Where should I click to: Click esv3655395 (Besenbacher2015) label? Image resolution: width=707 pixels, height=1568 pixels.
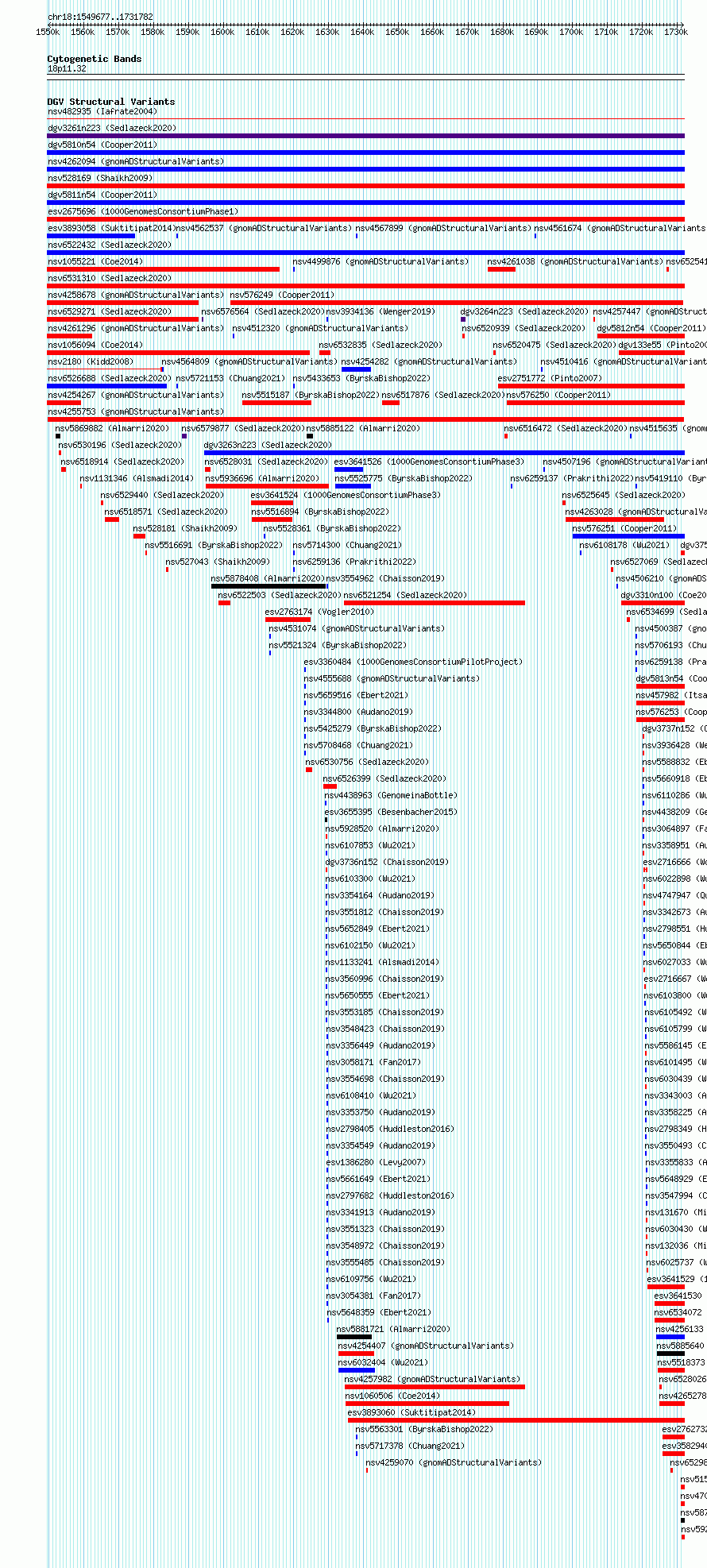[x=392, y=812]
